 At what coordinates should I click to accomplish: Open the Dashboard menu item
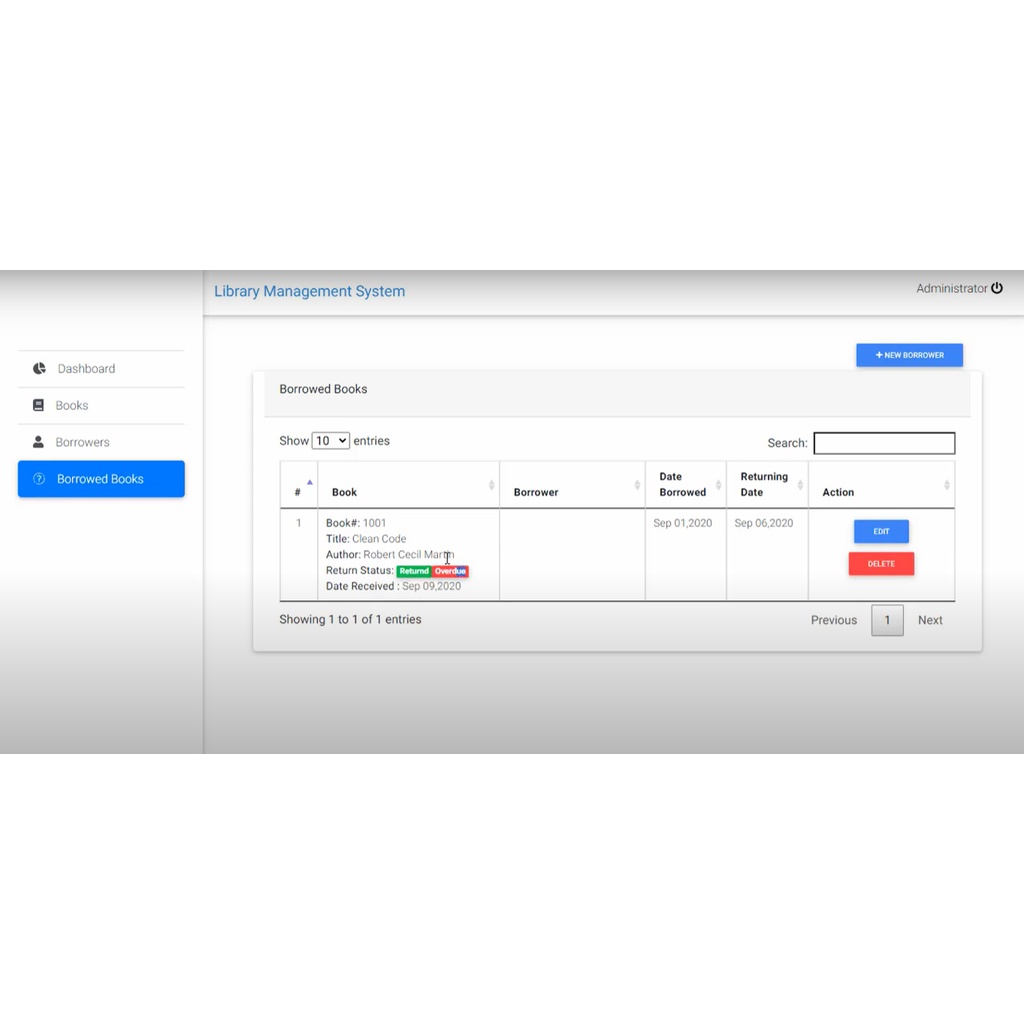pyautogui.click(x=86, y=369)
